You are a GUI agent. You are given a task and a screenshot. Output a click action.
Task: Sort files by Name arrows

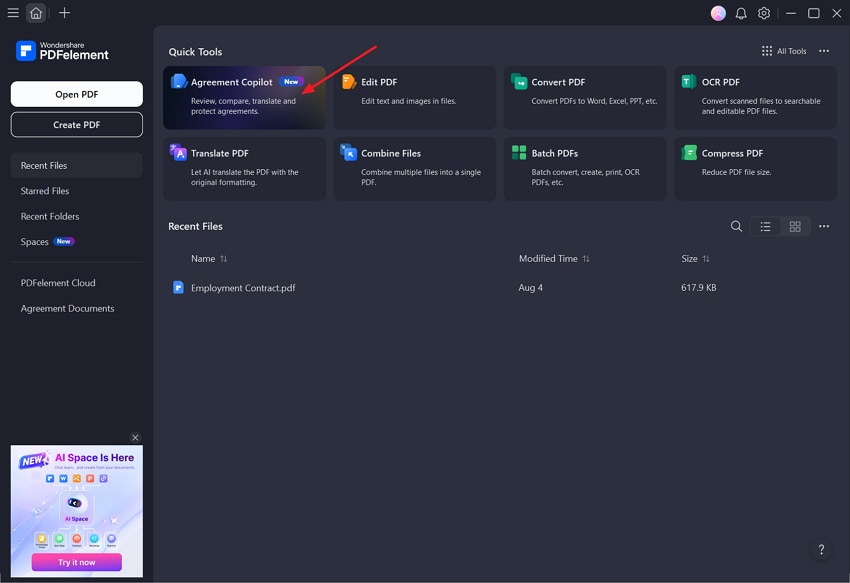coord(223,259)
